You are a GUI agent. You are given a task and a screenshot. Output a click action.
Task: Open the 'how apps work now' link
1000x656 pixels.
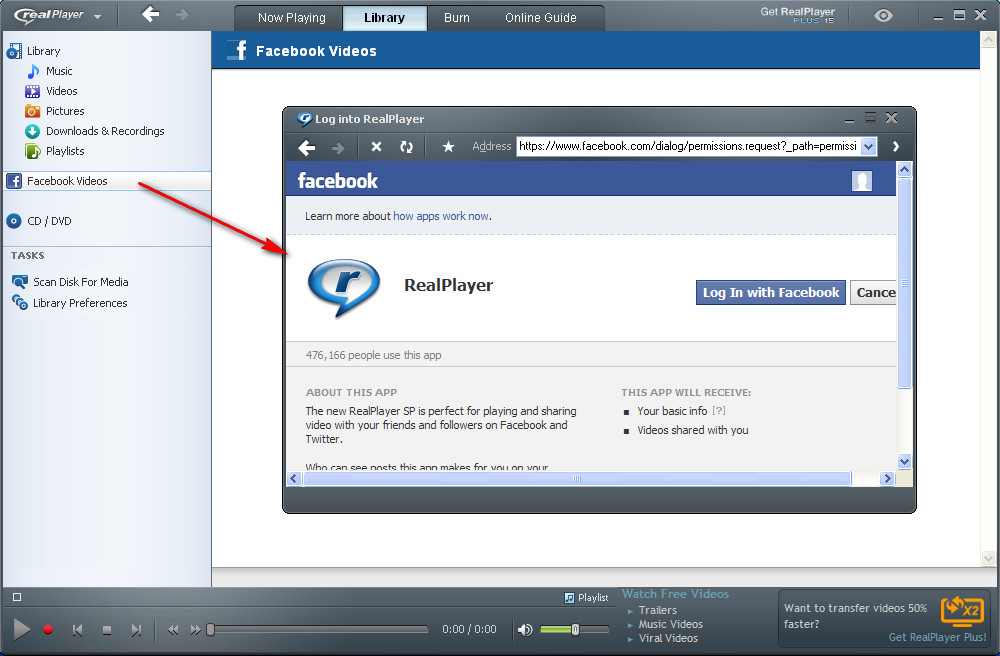pos(441,216)
